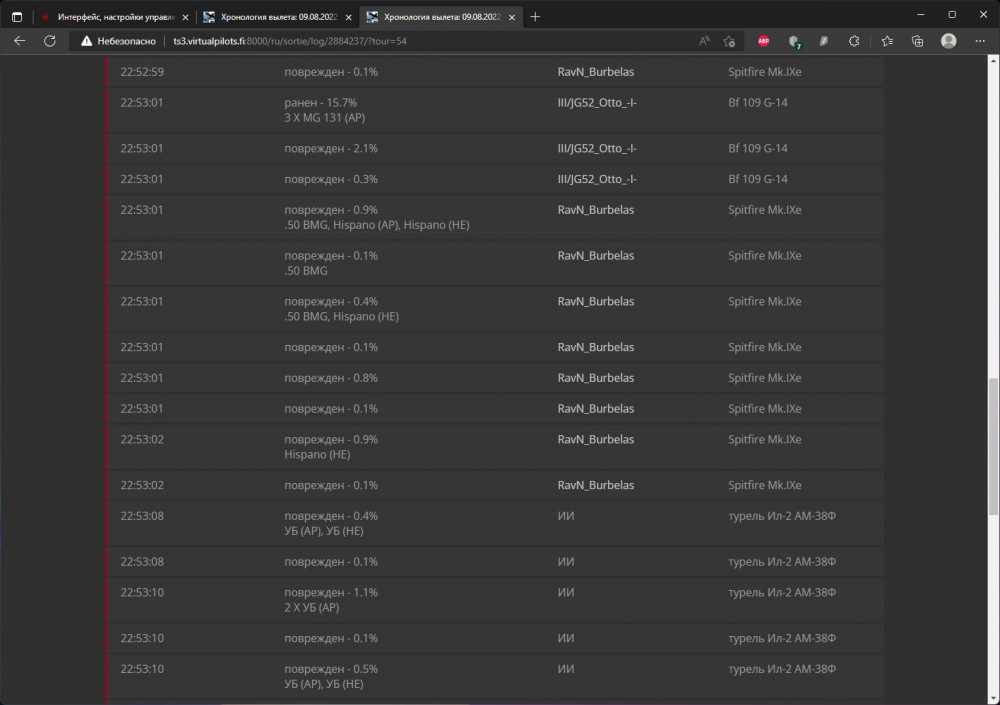Image resolution: width=1000 pixels, height=705 pixels.
Task: Open the Collections icon in toolbar
Action: point(917,41)
